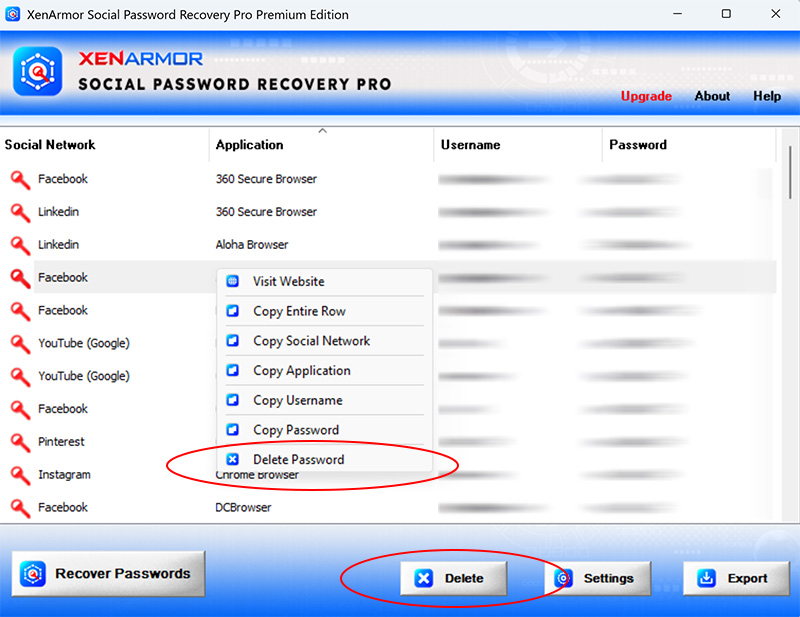The width and height of the screenshot is (800, 617).
Task: Select the "Pinterest" row text
Action: pyautogui.click(x=61, y=442)
